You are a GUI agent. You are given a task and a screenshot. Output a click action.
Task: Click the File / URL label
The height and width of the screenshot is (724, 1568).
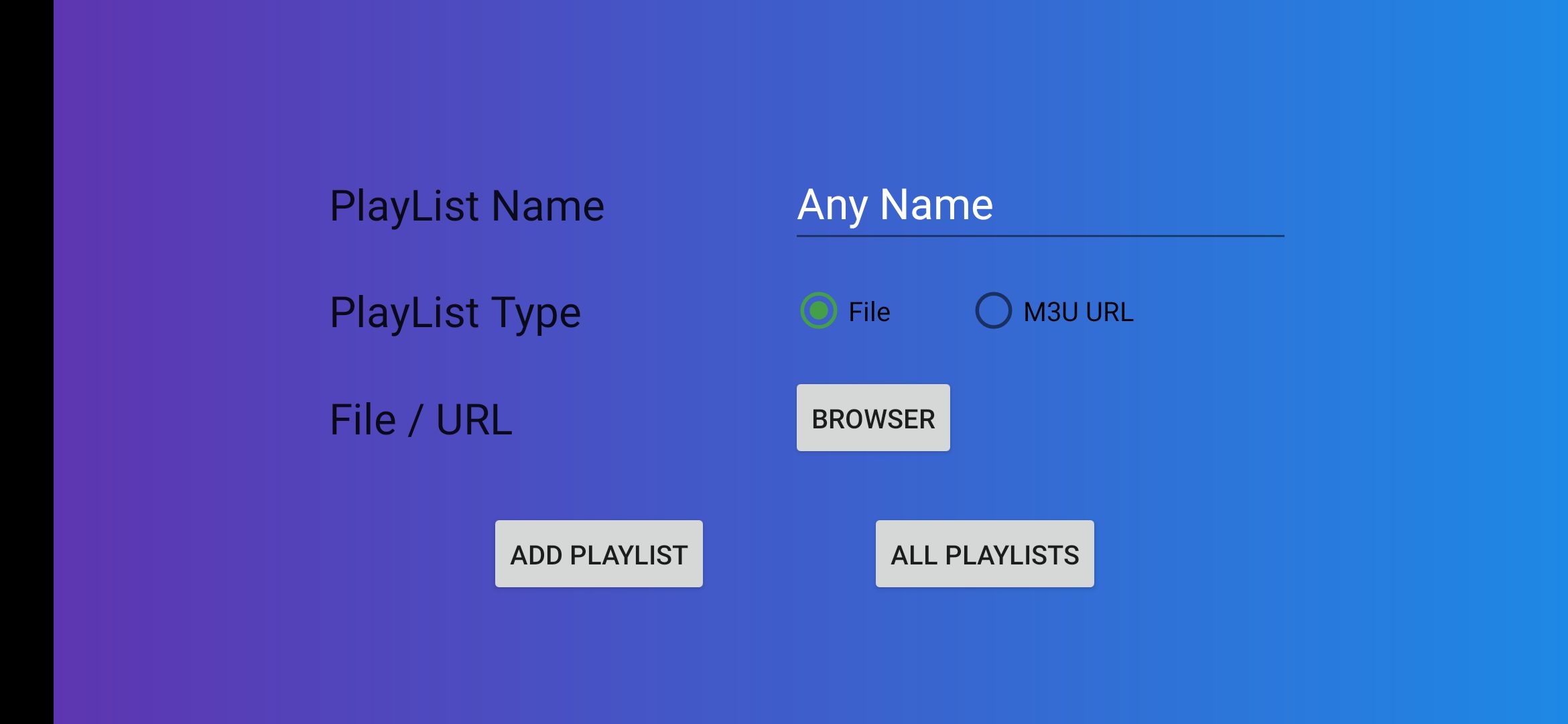tap(421, 420)
